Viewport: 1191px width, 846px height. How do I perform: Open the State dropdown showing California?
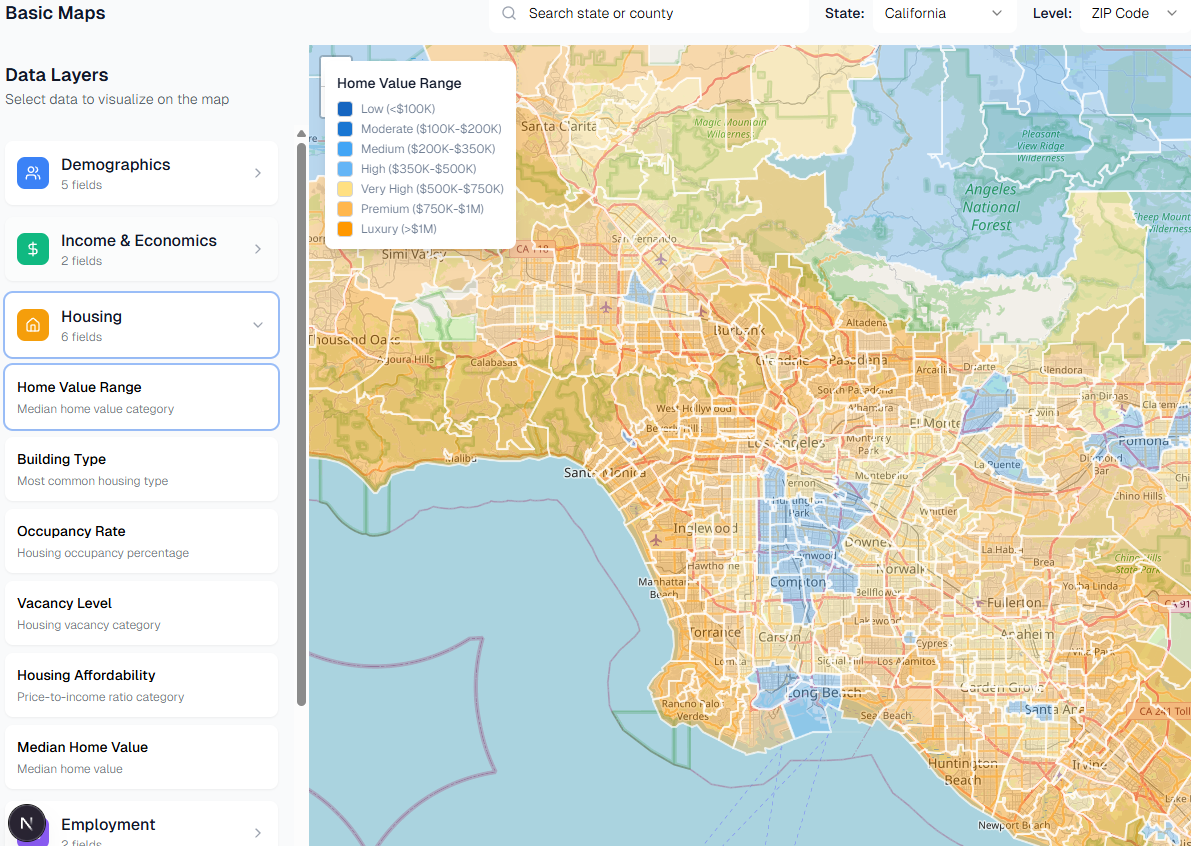click(942, 13)
